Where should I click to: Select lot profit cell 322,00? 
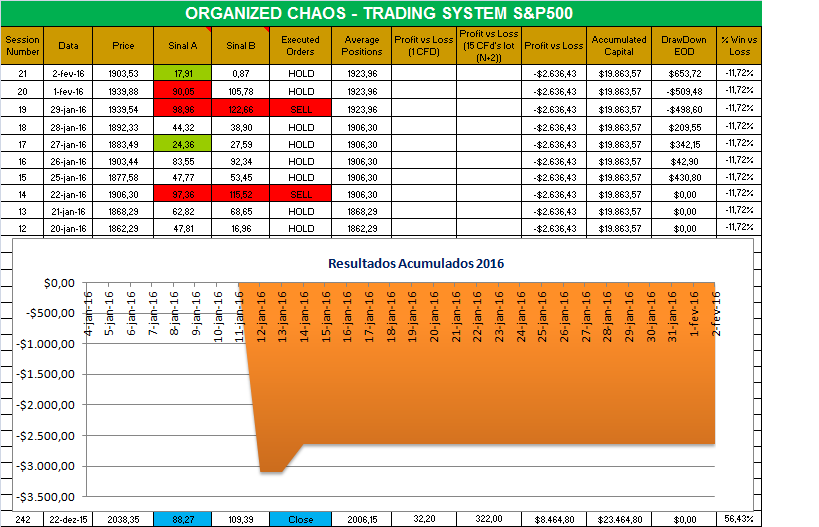(x=489, y=519)
